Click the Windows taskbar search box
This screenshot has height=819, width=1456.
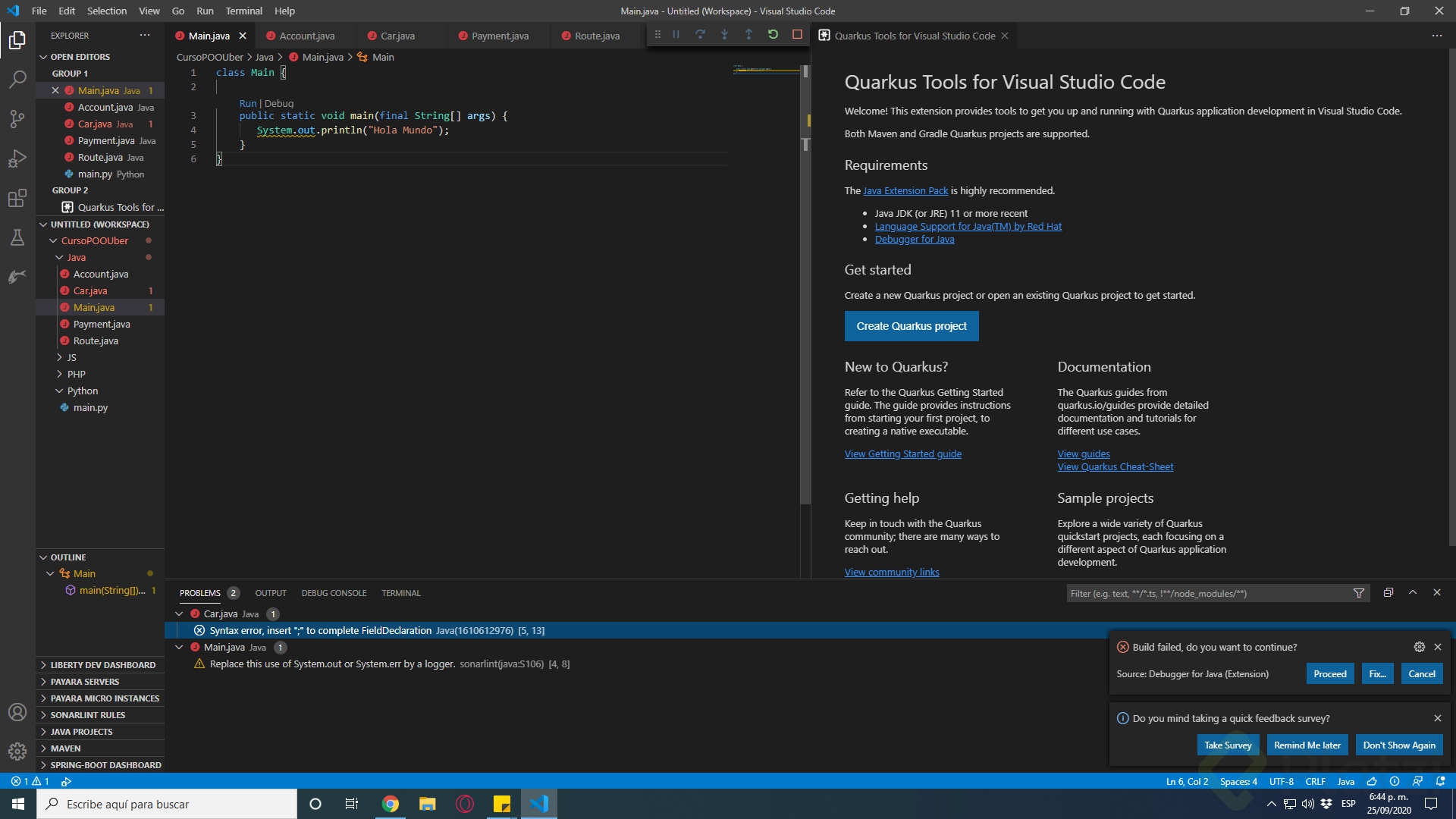click(167, 804)
